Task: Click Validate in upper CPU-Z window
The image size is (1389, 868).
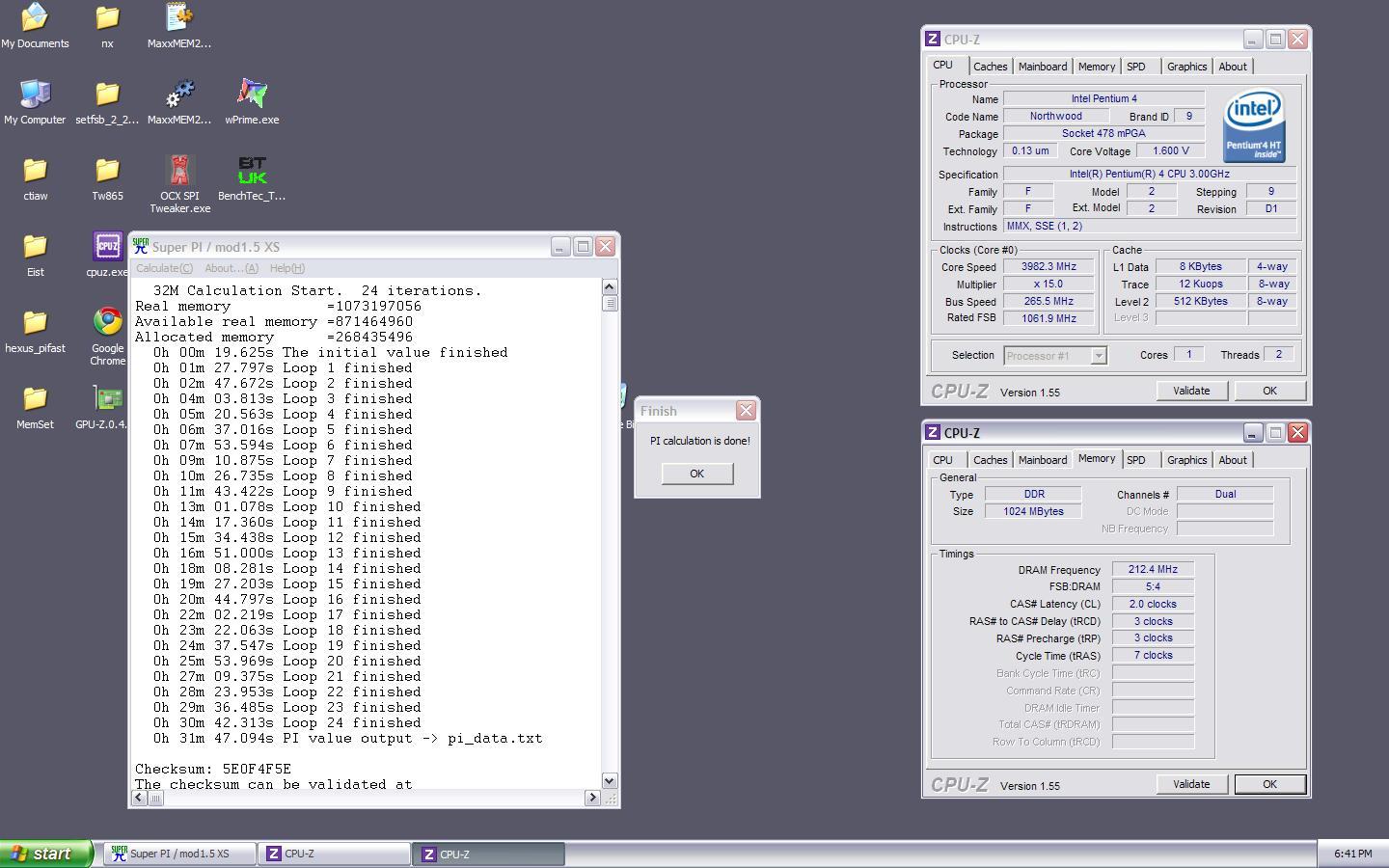Action: pos(1191,391)
